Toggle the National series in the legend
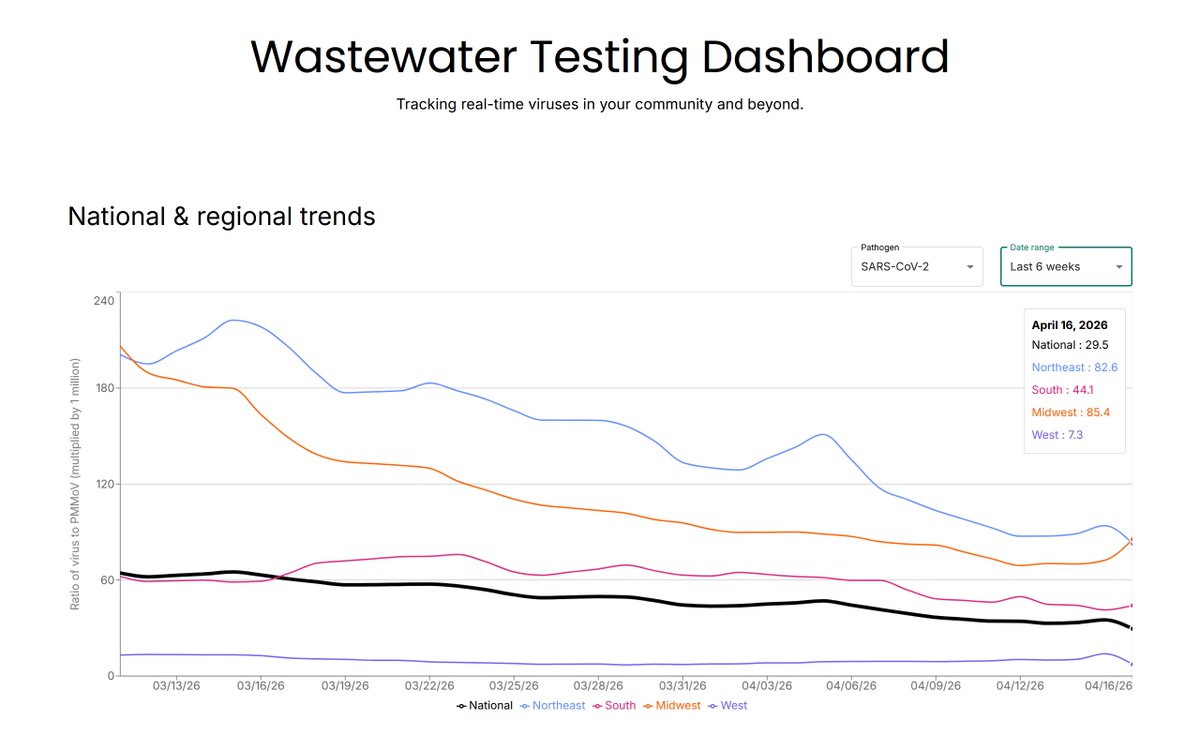The width and height of the screenshot is (1200, 750). [x=483, y=706]
